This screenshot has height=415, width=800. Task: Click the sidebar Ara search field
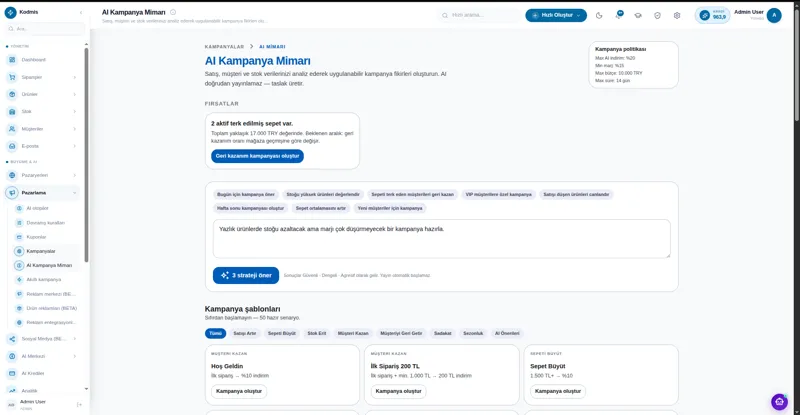click(45, 29)
